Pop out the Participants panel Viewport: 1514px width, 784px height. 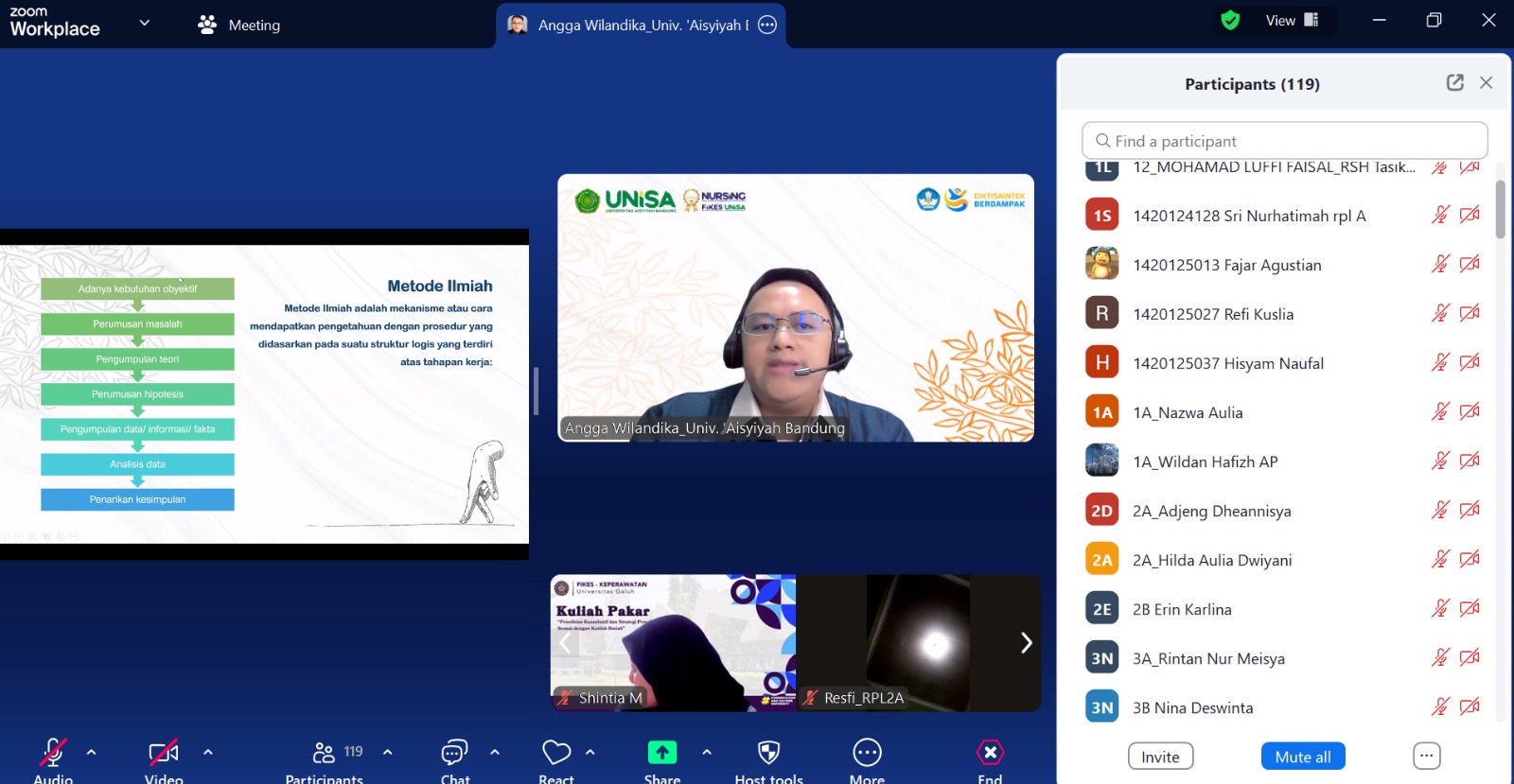pos(1455,83)
